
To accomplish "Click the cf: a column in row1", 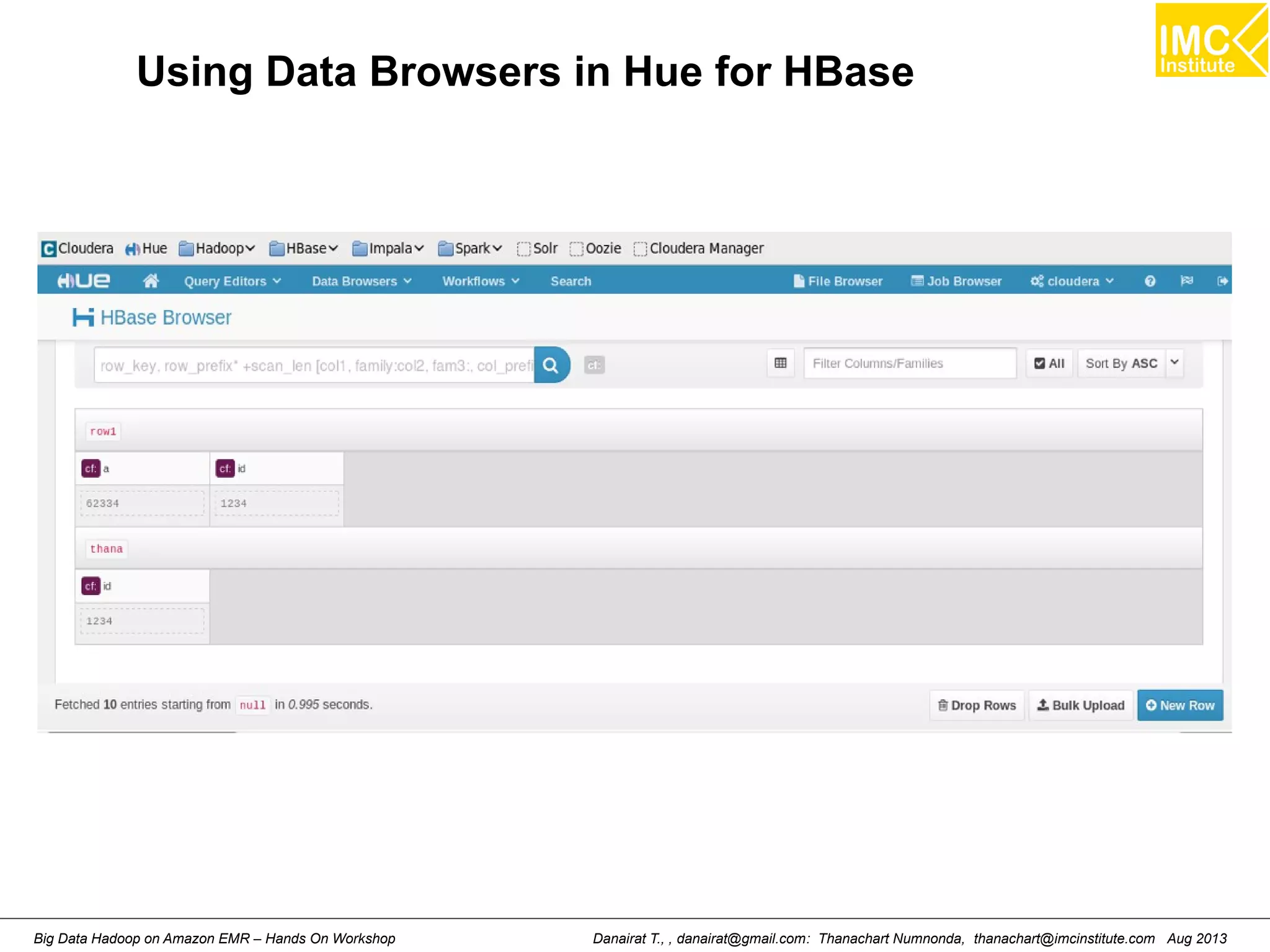I will pyautogui.click(x=142, y=469).
